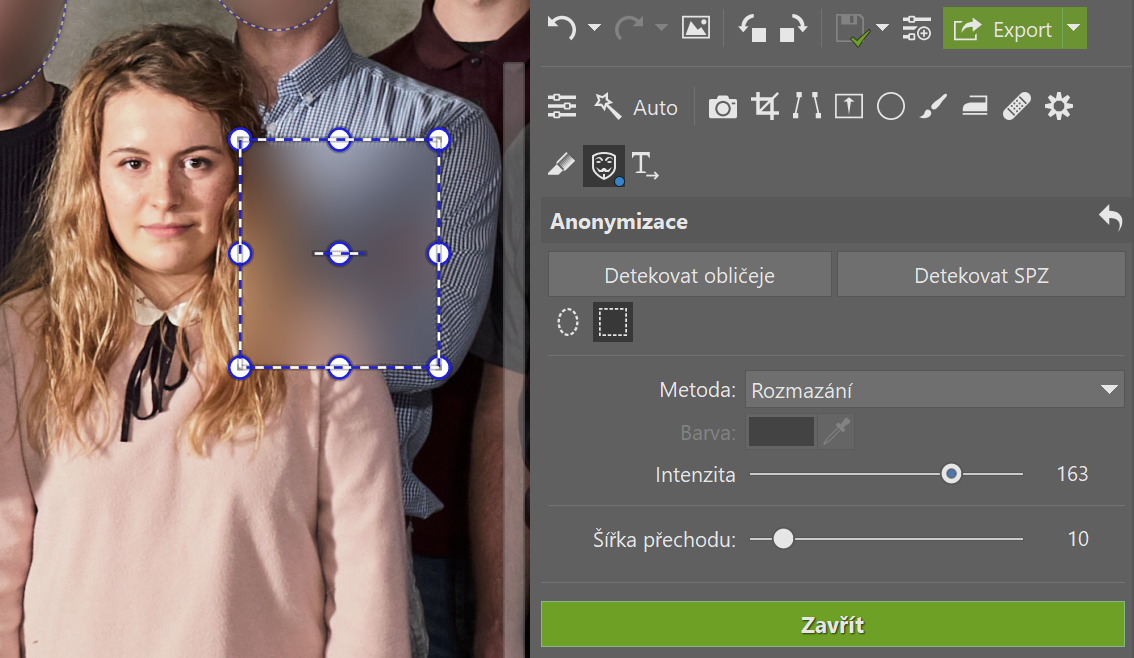Click the Undo arrow icon
The image size is (1134, 658).
tap(562, 28)
